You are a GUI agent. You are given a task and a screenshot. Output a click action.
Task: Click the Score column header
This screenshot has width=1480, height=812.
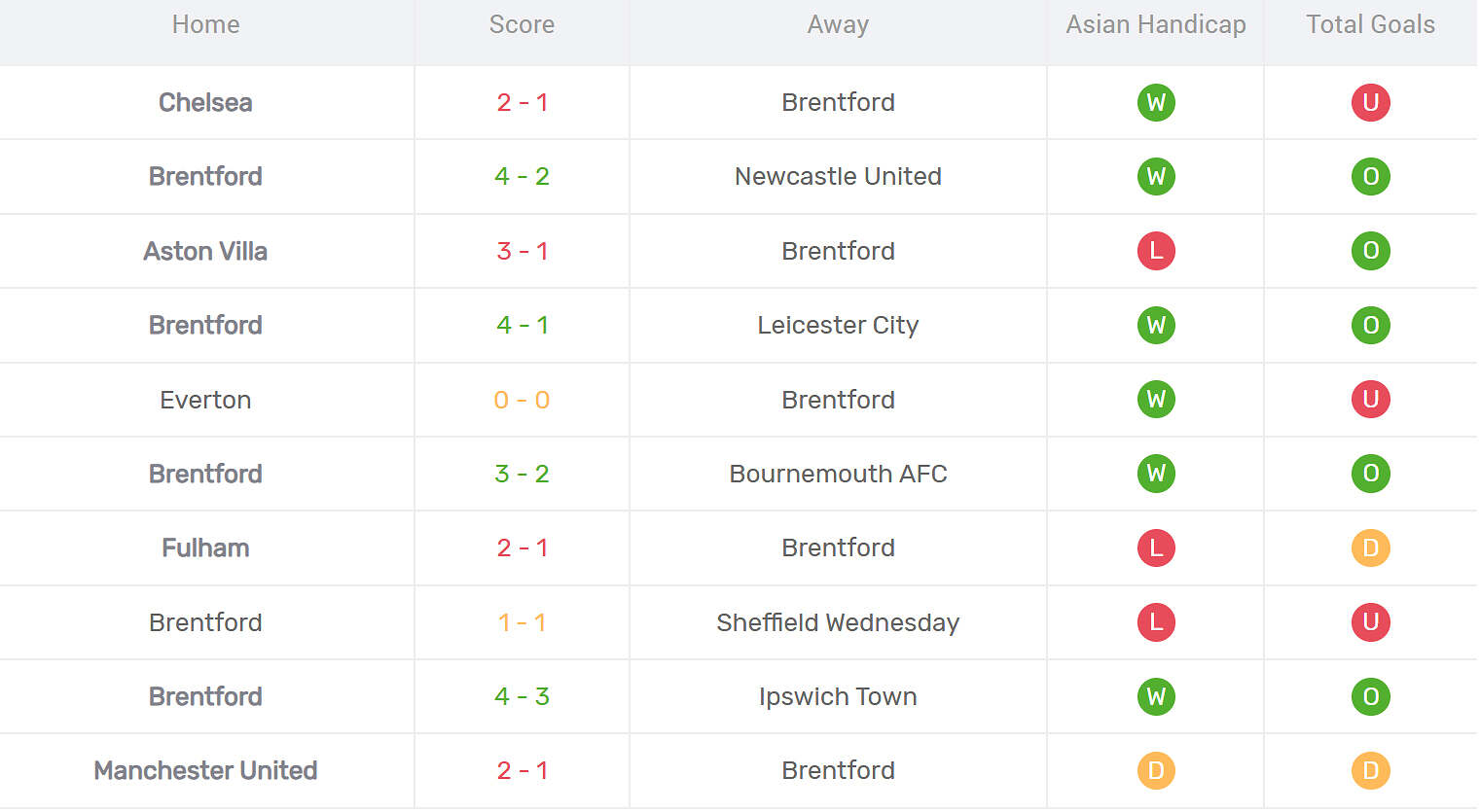522,24
